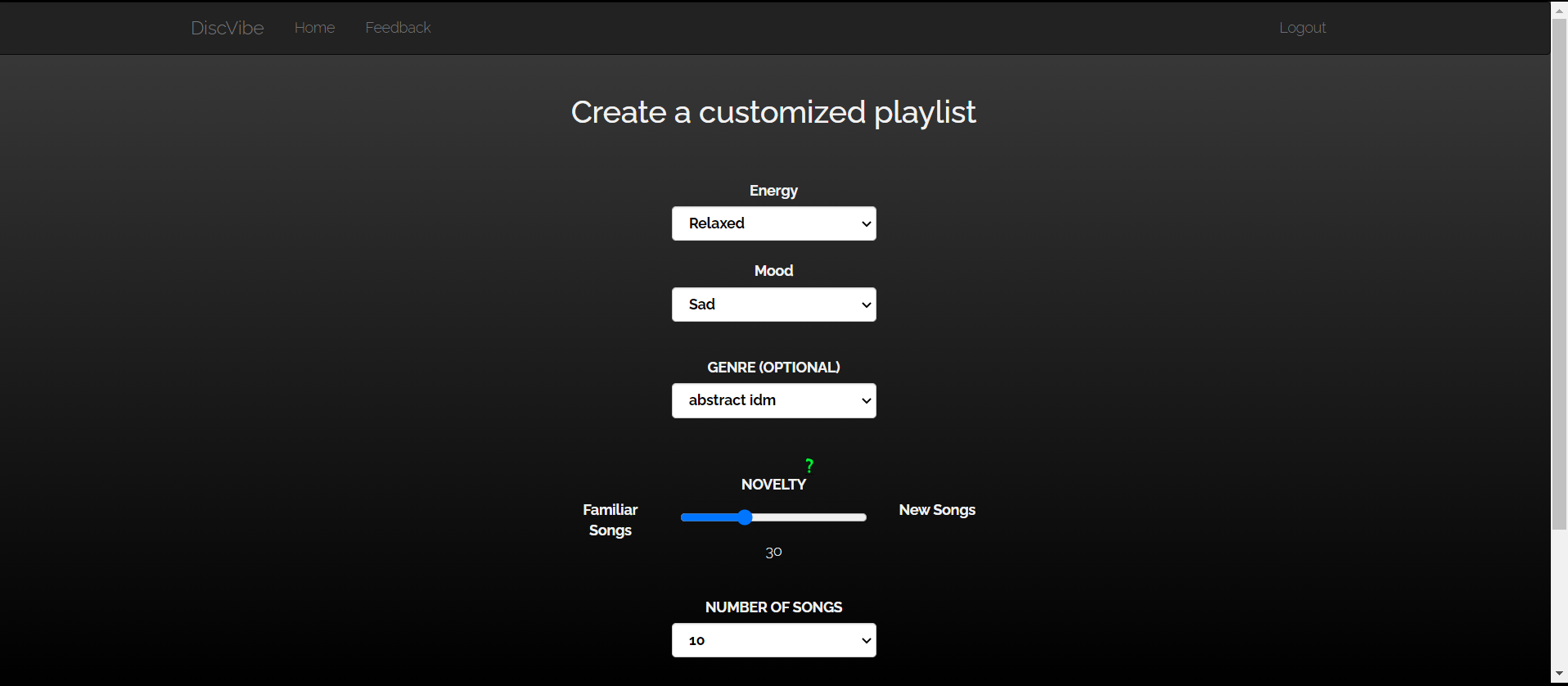Click the 'NUMBER OF SONGS' label
Image resolution: width=1568 pixels, height=686 pixels.
point(773,607)
